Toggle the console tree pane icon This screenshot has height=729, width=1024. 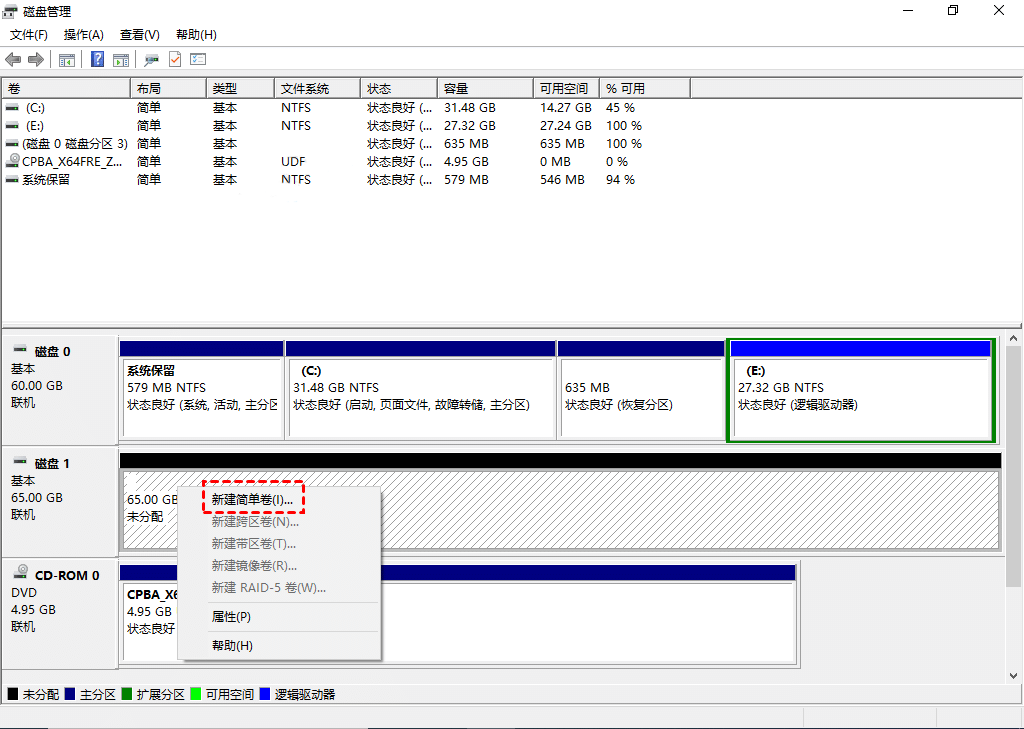click(66, 59)
